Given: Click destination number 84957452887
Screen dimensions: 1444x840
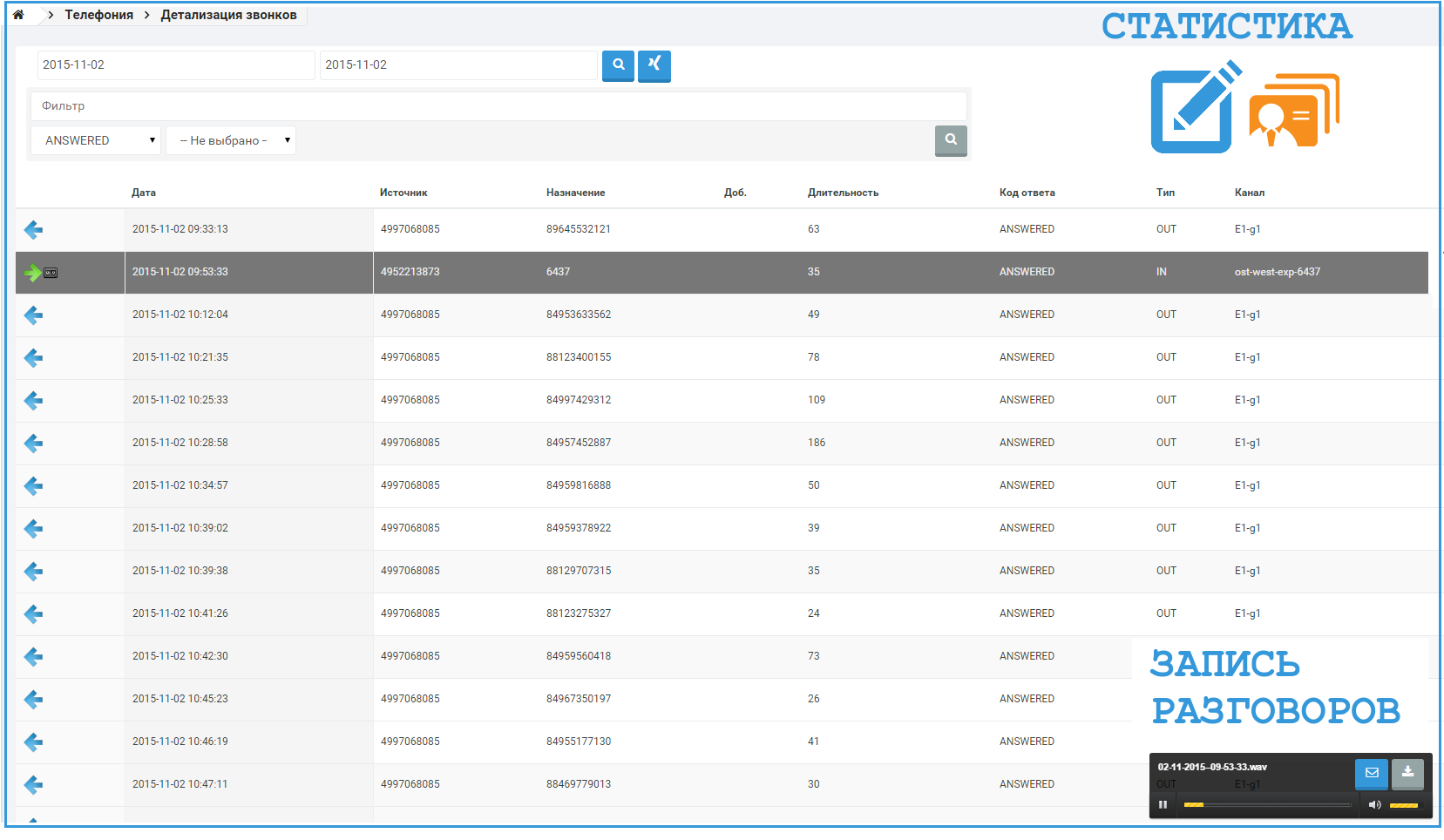Looking at the screenshot, I should [579, 443].
